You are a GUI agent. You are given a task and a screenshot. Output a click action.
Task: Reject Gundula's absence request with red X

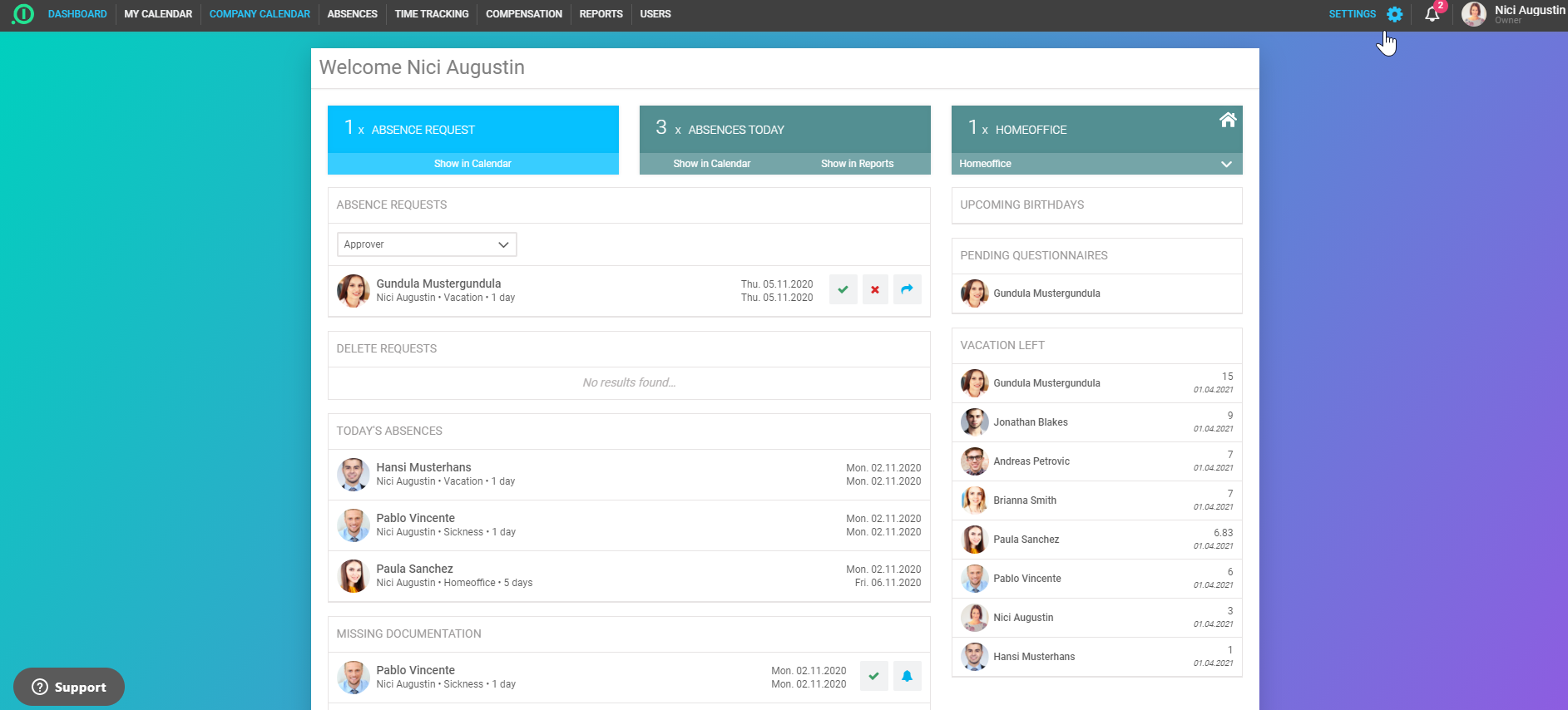pos(875,289)
